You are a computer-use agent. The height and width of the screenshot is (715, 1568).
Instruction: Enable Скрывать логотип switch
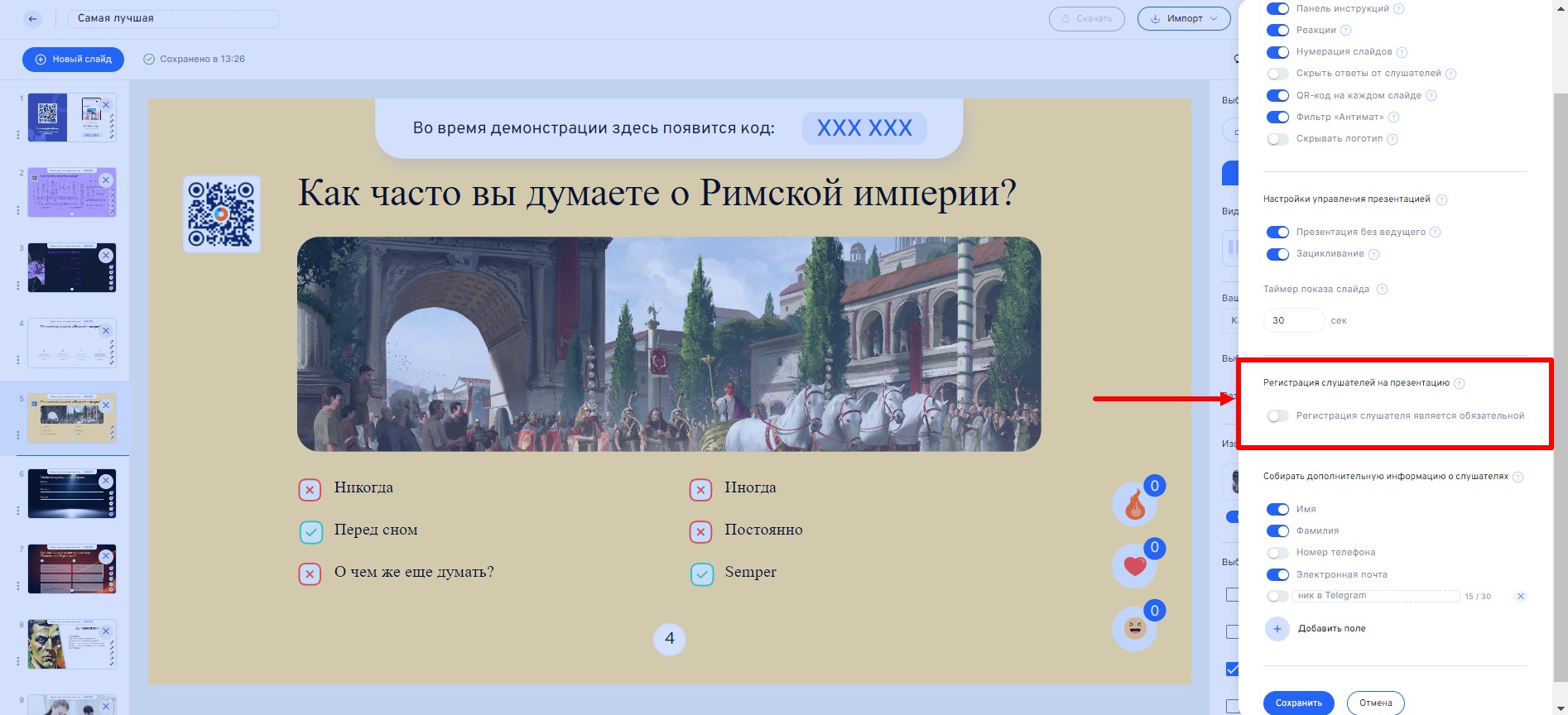(x=1278, y=139)
